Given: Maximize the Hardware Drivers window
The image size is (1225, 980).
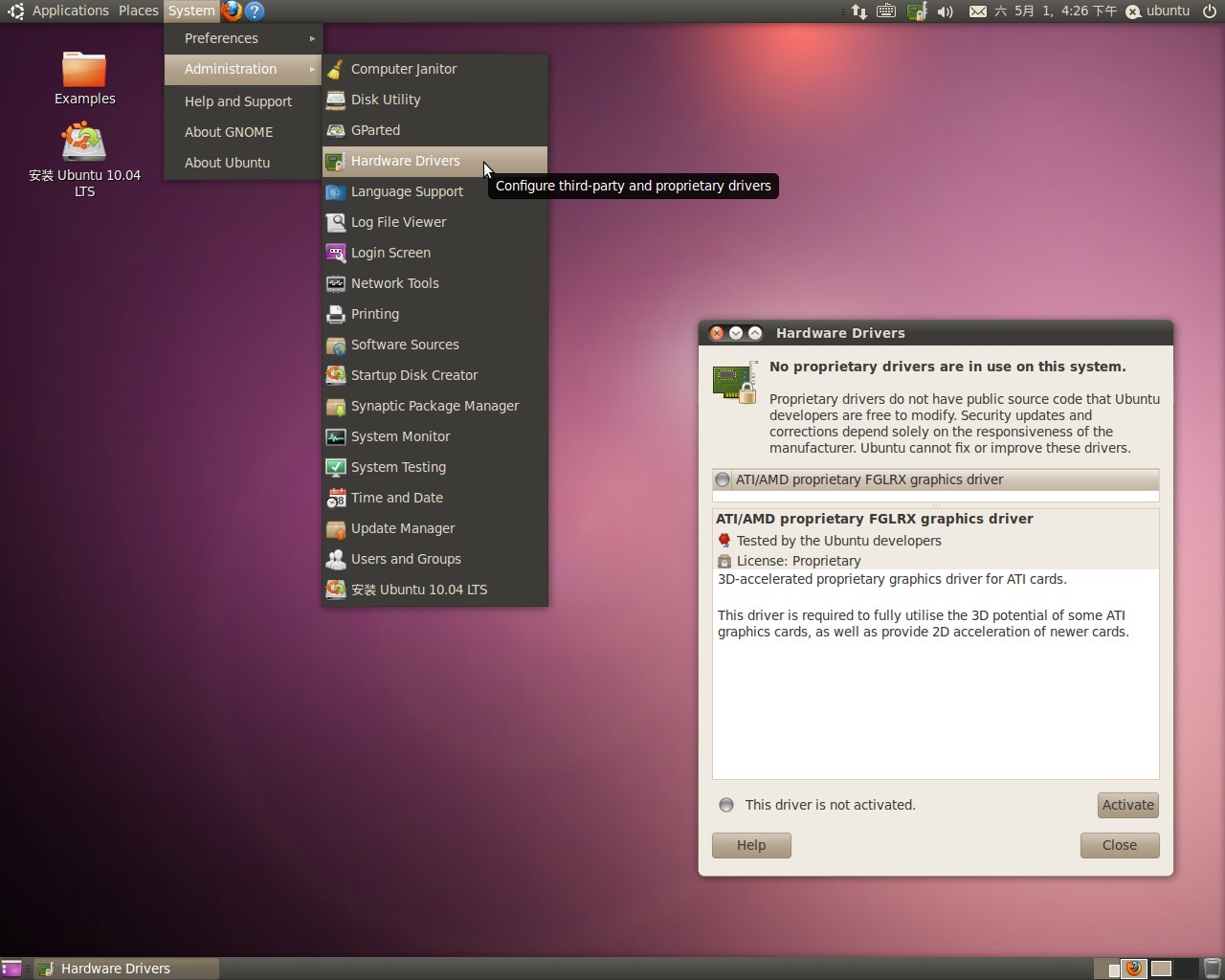Looking at the screenshot, I should (755, 333).
